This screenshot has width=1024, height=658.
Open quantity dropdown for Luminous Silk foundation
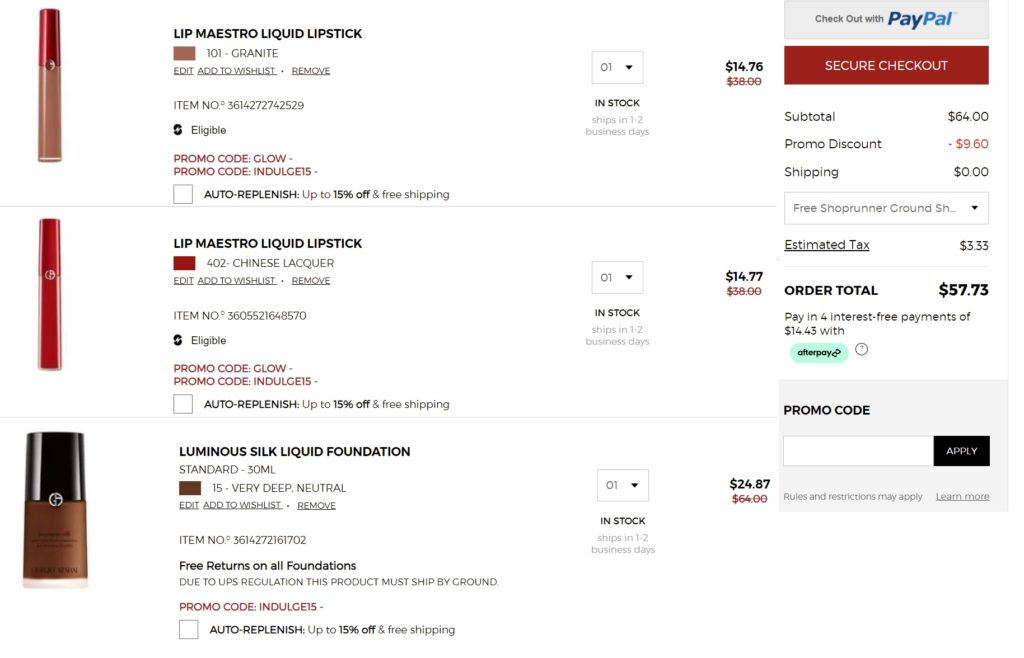coord(623,485)
